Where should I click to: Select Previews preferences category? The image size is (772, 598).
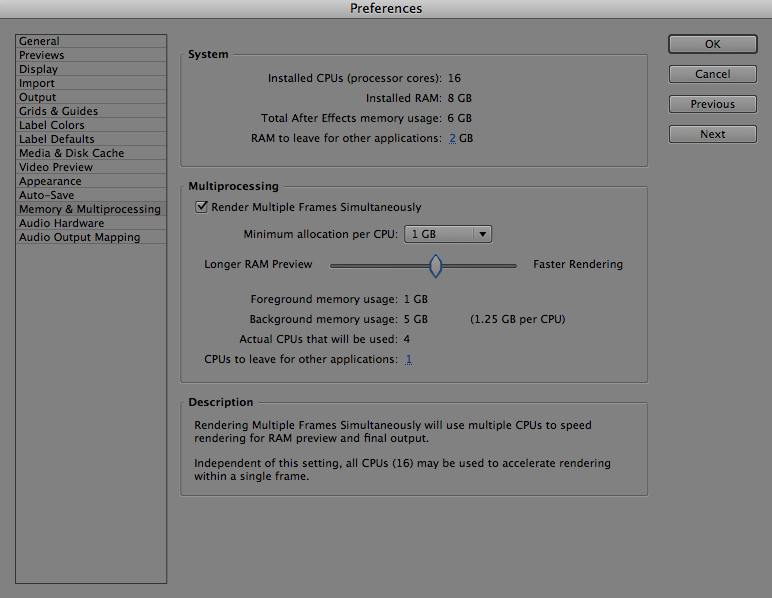(91, 55)
